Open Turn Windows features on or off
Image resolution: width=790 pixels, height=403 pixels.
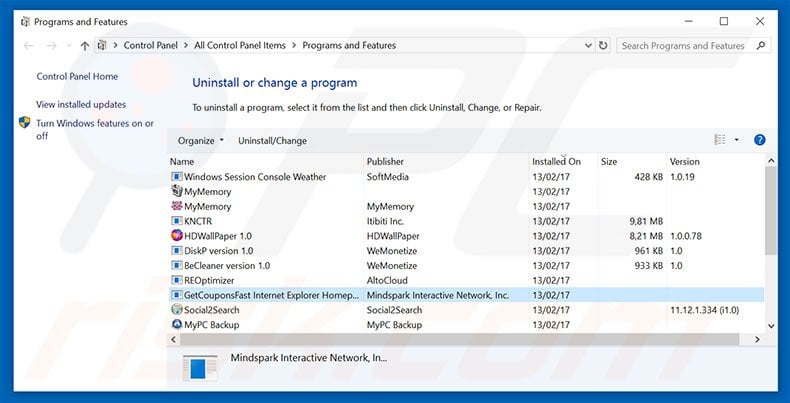tap(95, 129)
